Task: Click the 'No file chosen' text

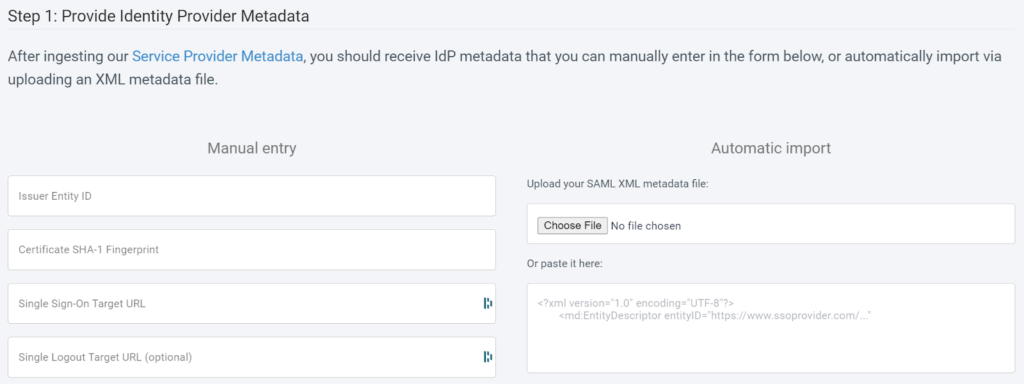Action: tap(646, 226)
